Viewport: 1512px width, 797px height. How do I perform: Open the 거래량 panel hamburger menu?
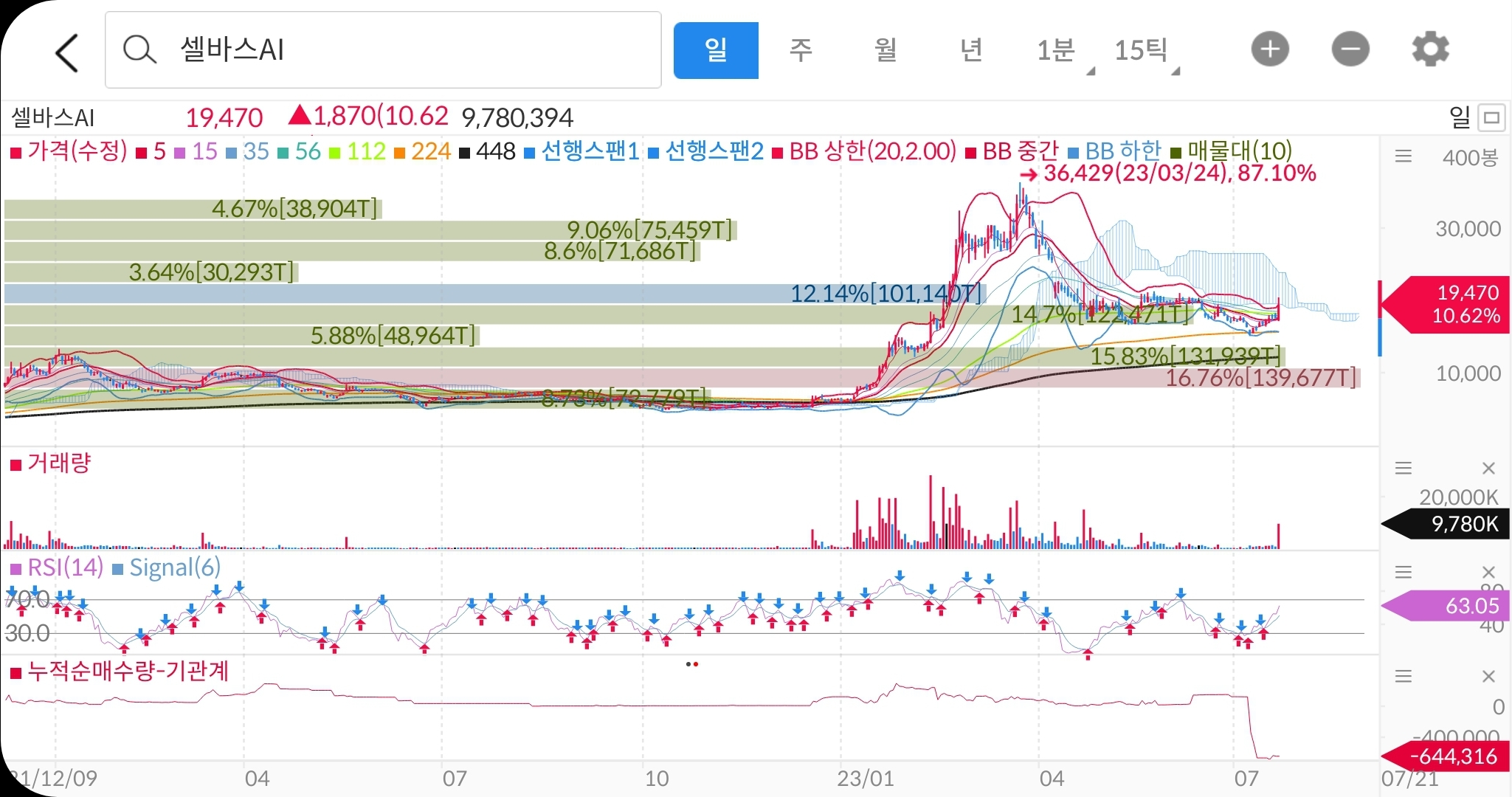(x=1404, y=468)
